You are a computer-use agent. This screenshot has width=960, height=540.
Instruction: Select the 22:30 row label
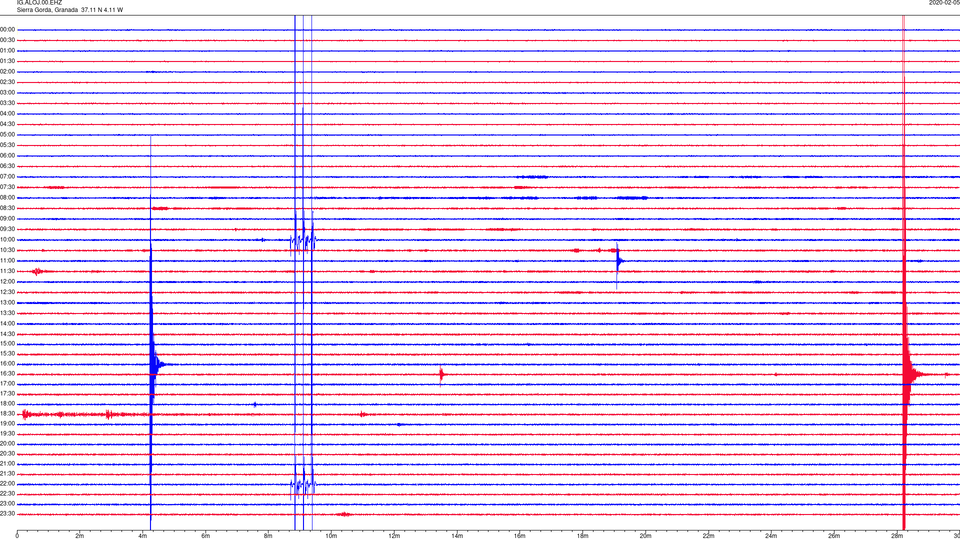tap(7, 493)
